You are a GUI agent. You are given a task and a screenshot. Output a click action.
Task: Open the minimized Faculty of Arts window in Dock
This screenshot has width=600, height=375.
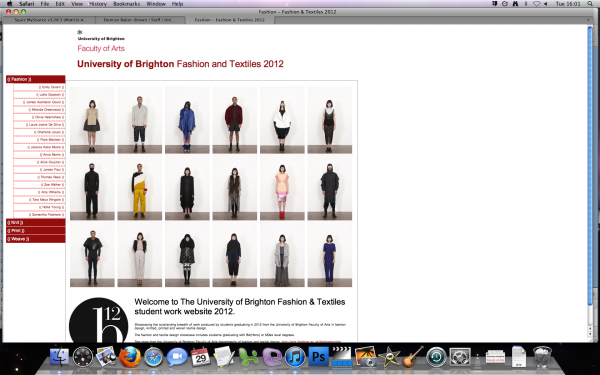[x=495, y=357]
